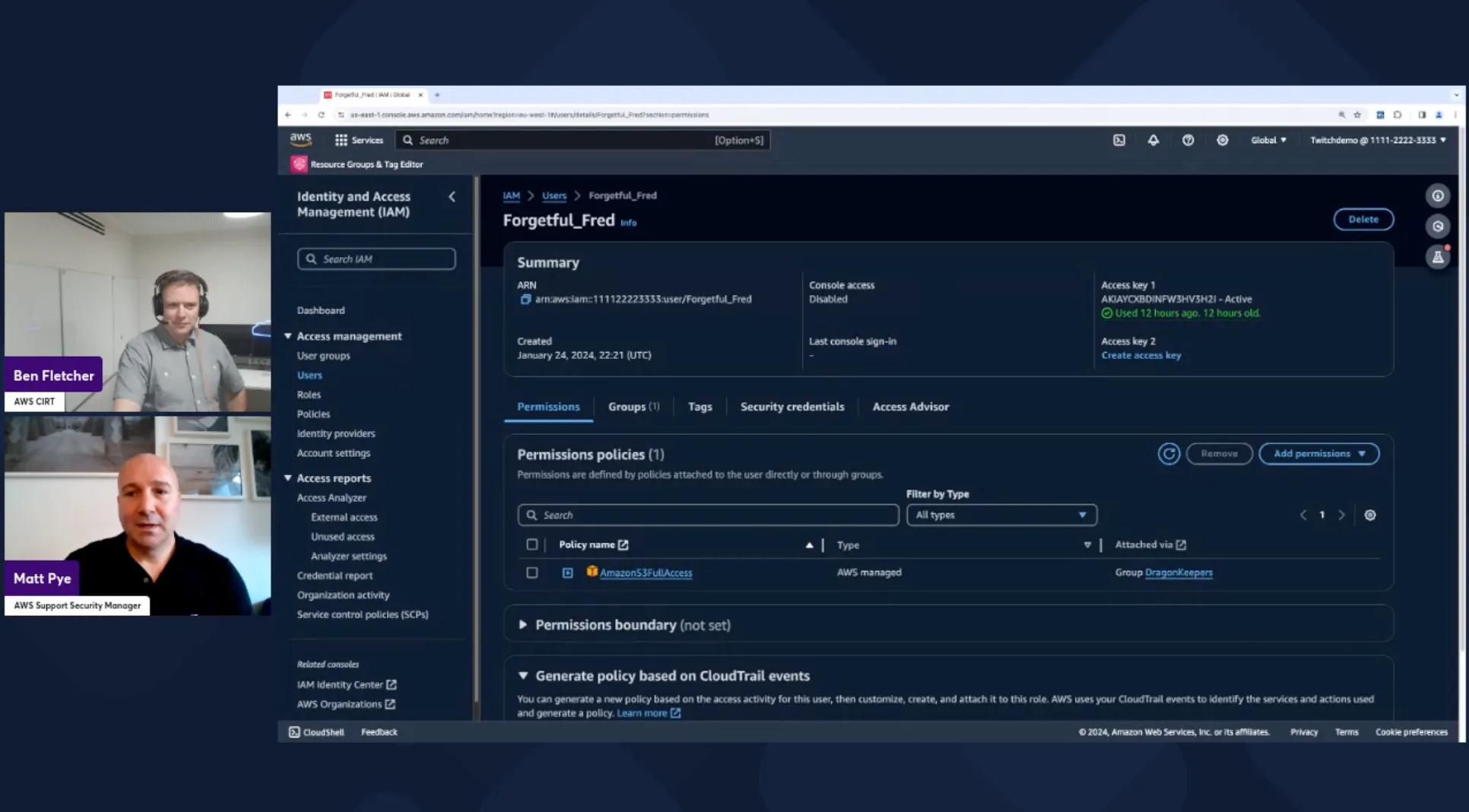Screen dimensions: 1469x812
Task: Check the AmazonS3FullAccess row checkbox
Action: click(532, 573)
